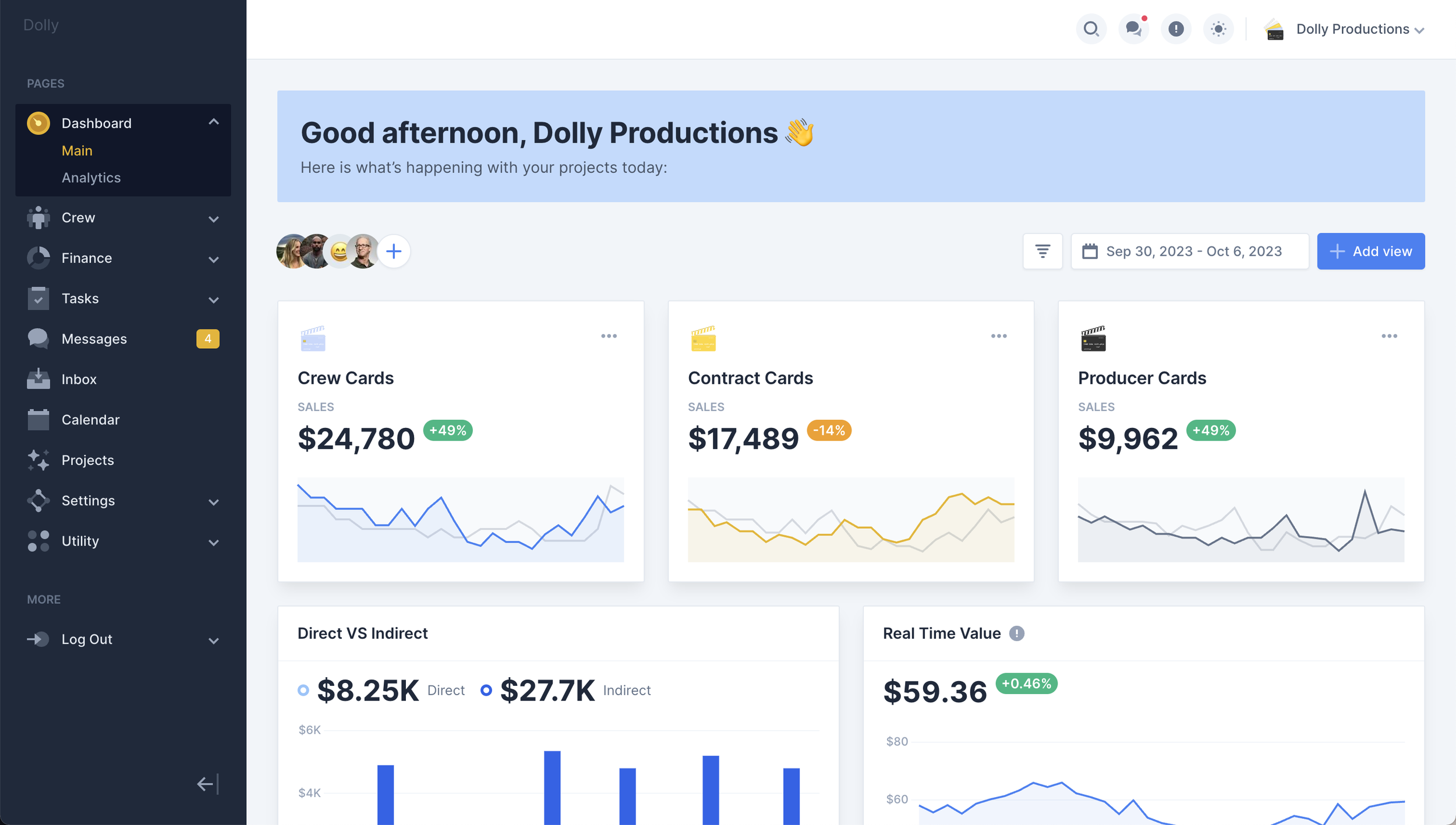
Task: Open the Calendar page link
Action: [90, 420]
